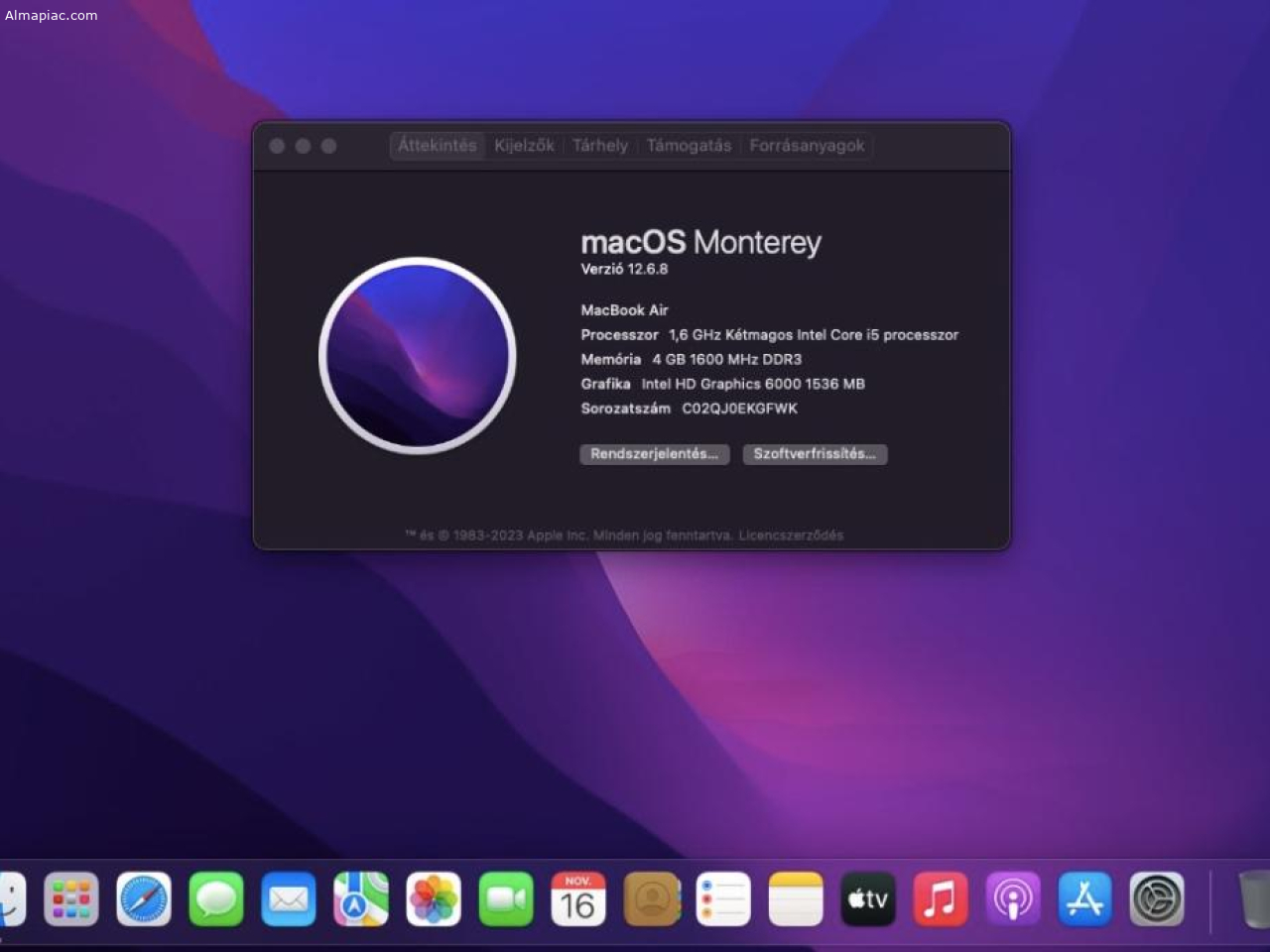Open Podcasts app in dock
This screenshot has width=1270, height=952.
[x=1013, y=898]
